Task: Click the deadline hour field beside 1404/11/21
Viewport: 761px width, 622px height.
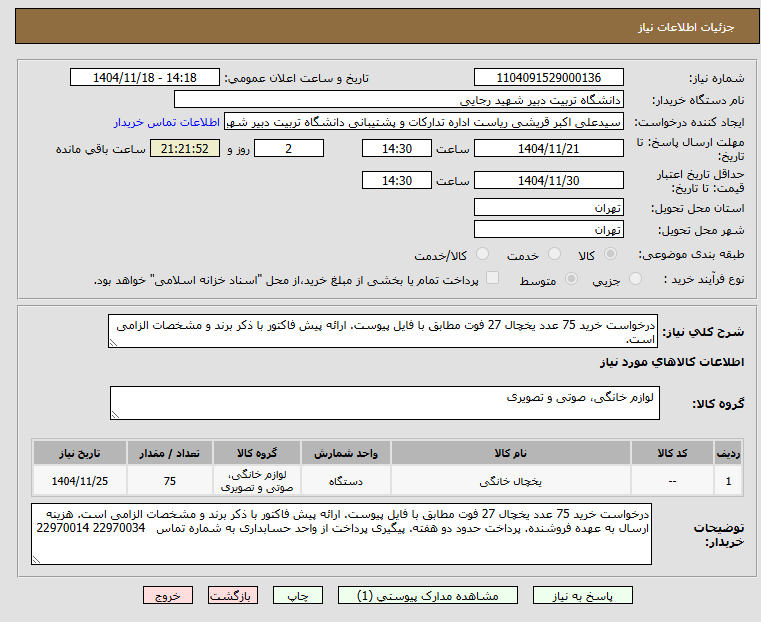Action: [x=397, y=148]
